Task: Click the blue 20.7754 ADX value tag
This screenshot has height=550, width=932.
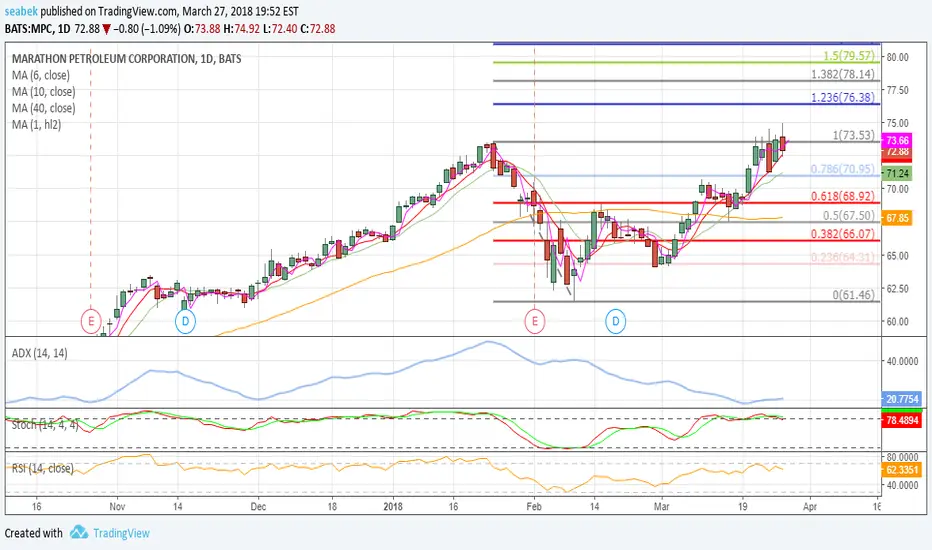Action: [902, 399]
